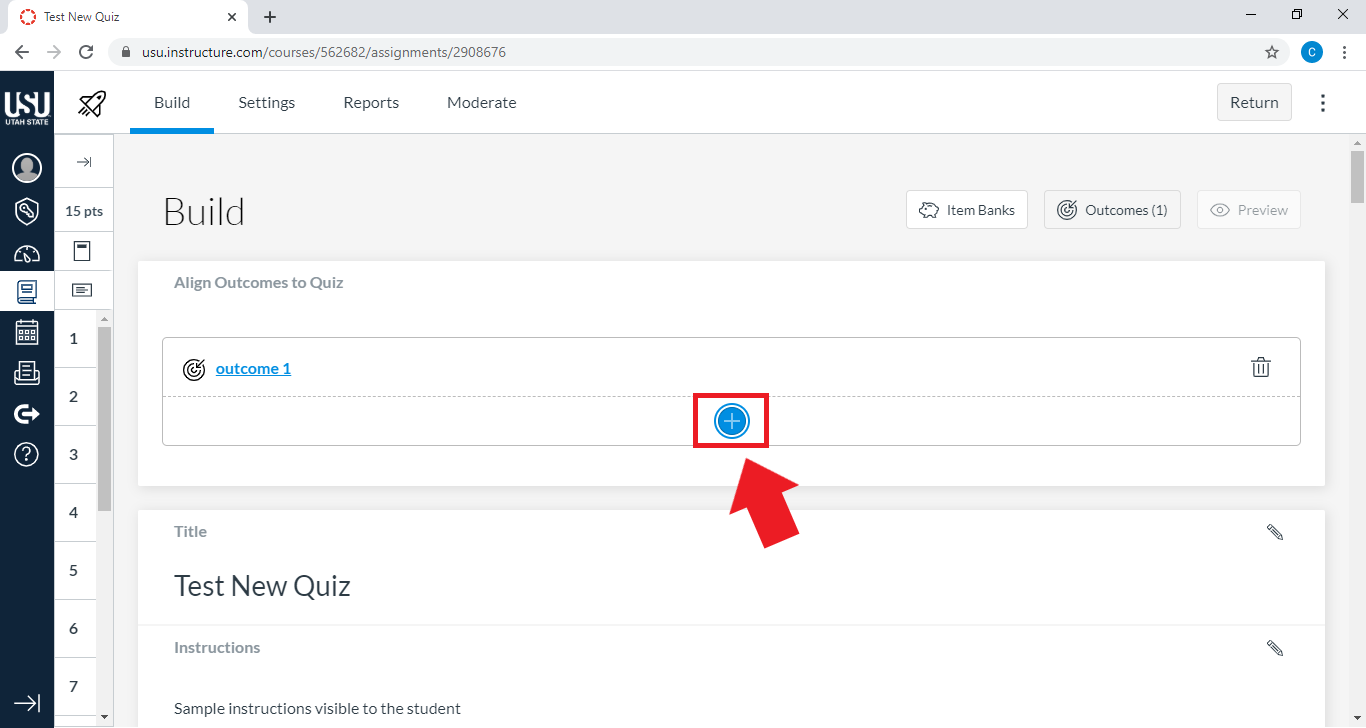Open the Admin shield icon in sidebar
The width and height of the screenshot is (1366, 728).
pos(27,211)
